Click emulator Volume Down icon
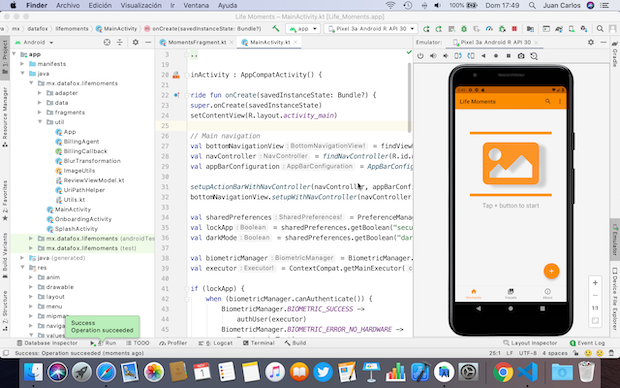This screenshot has height=388, width=620. 446,56
